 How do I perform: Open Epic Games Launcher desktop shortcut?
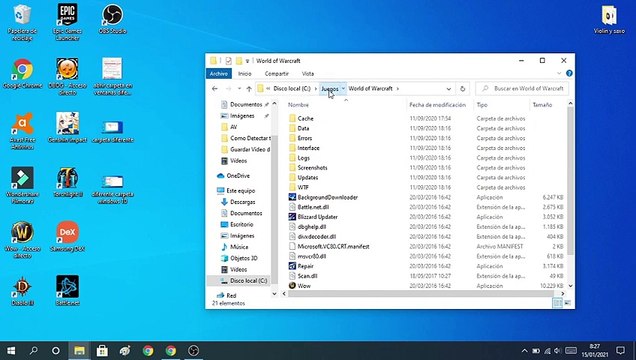[x=67, y=22]
